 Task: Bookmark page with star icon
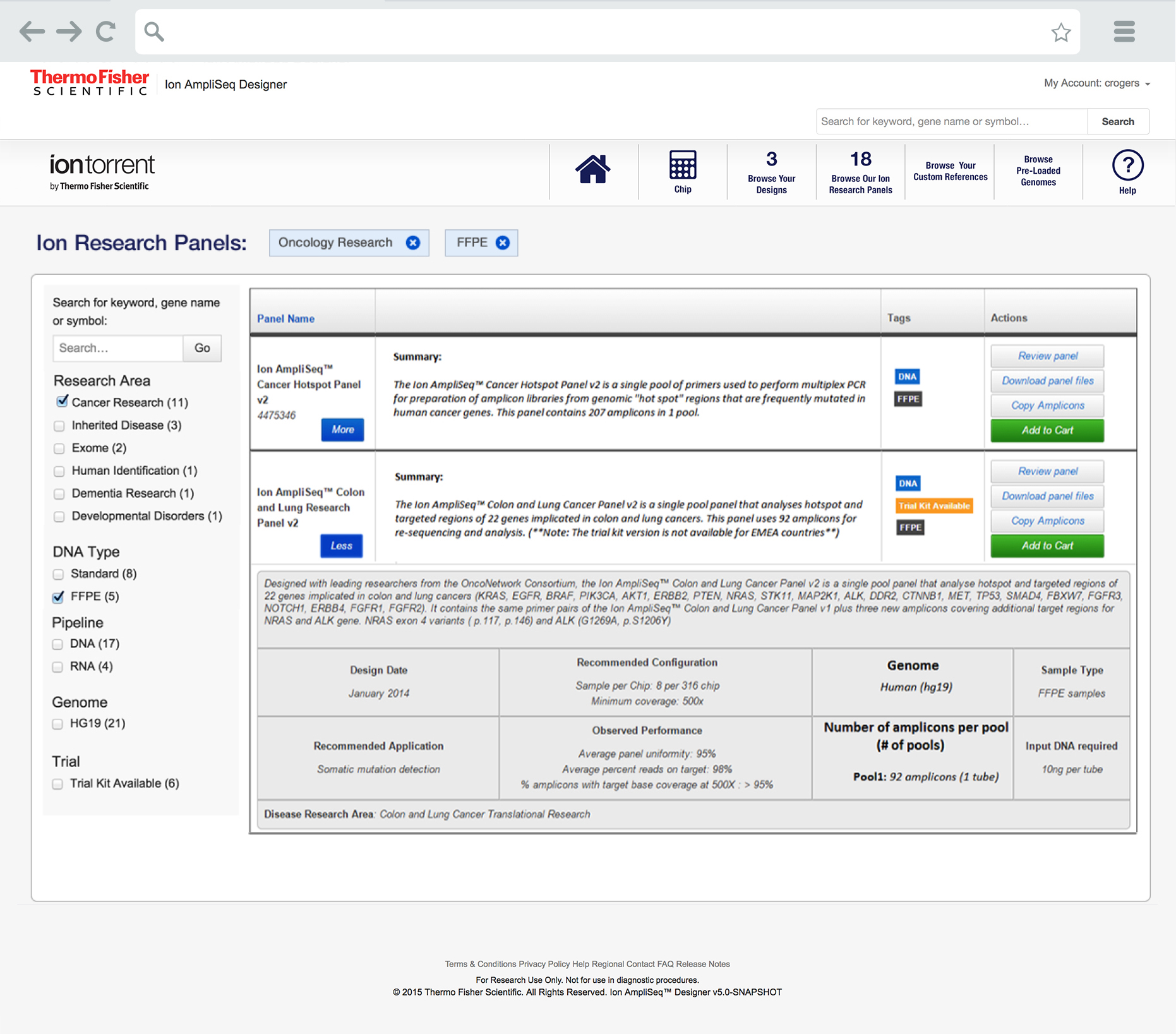(x=1061, y=32)
